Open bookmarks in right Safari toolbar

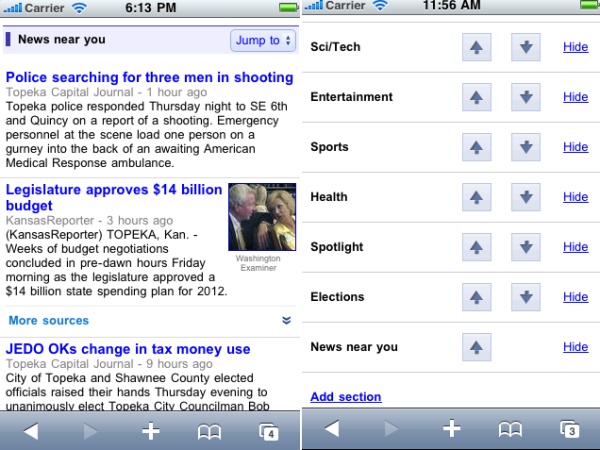point(510,429)
